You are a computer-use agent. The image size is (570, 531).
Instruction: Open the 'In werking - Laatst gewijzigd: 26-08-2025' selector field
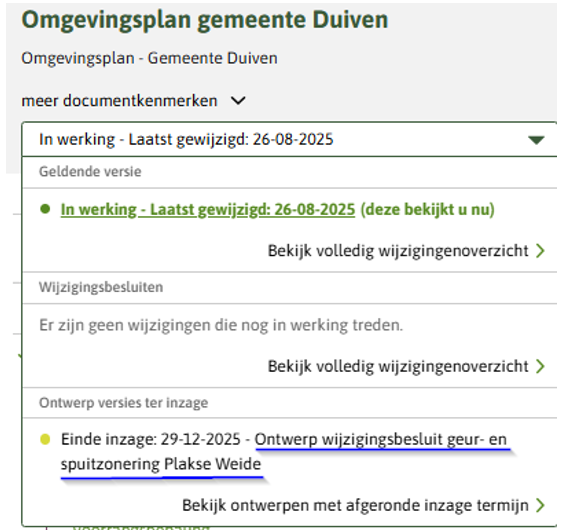289,140
